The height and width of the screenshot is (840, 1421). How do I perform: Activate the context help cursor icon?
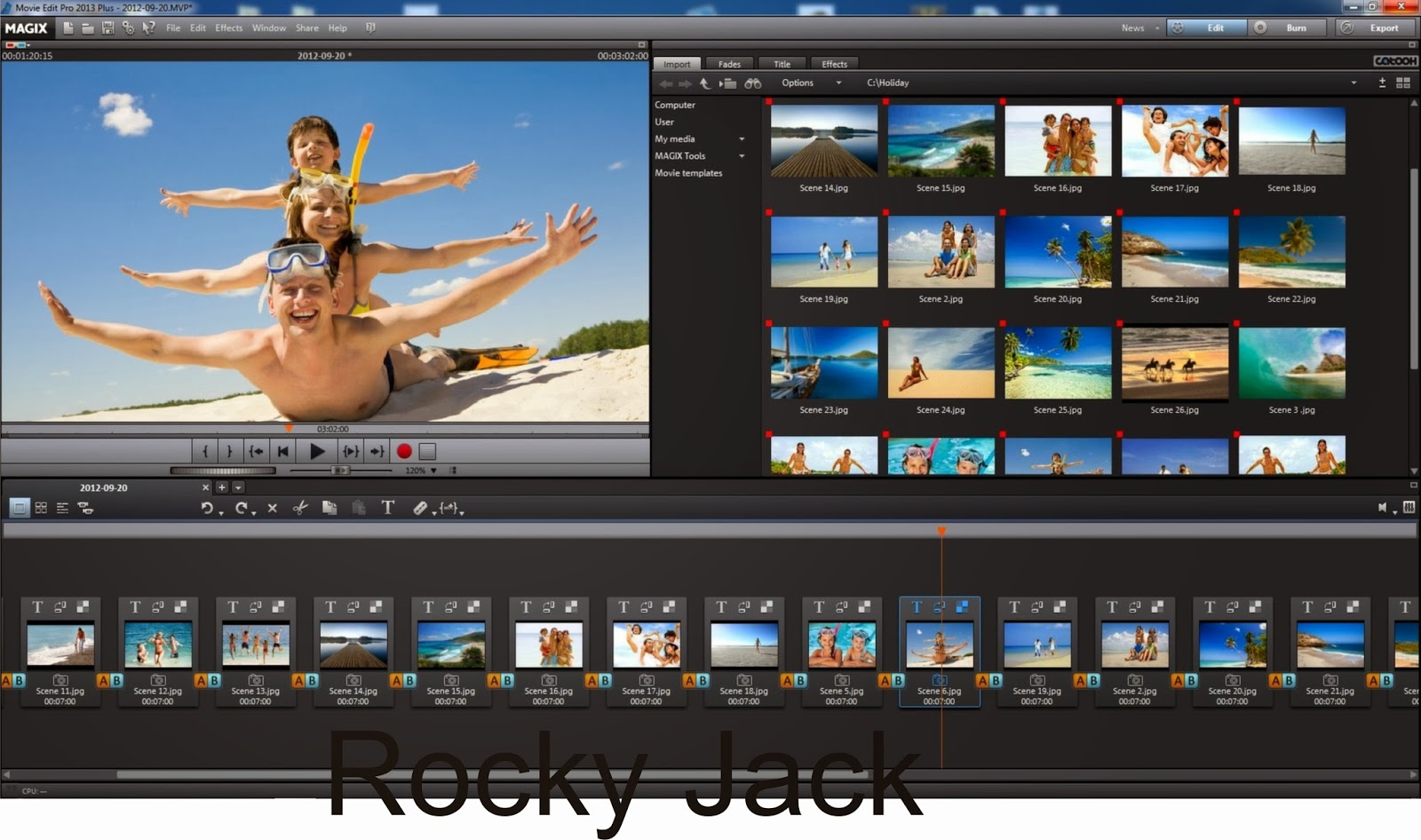[148, 28]
